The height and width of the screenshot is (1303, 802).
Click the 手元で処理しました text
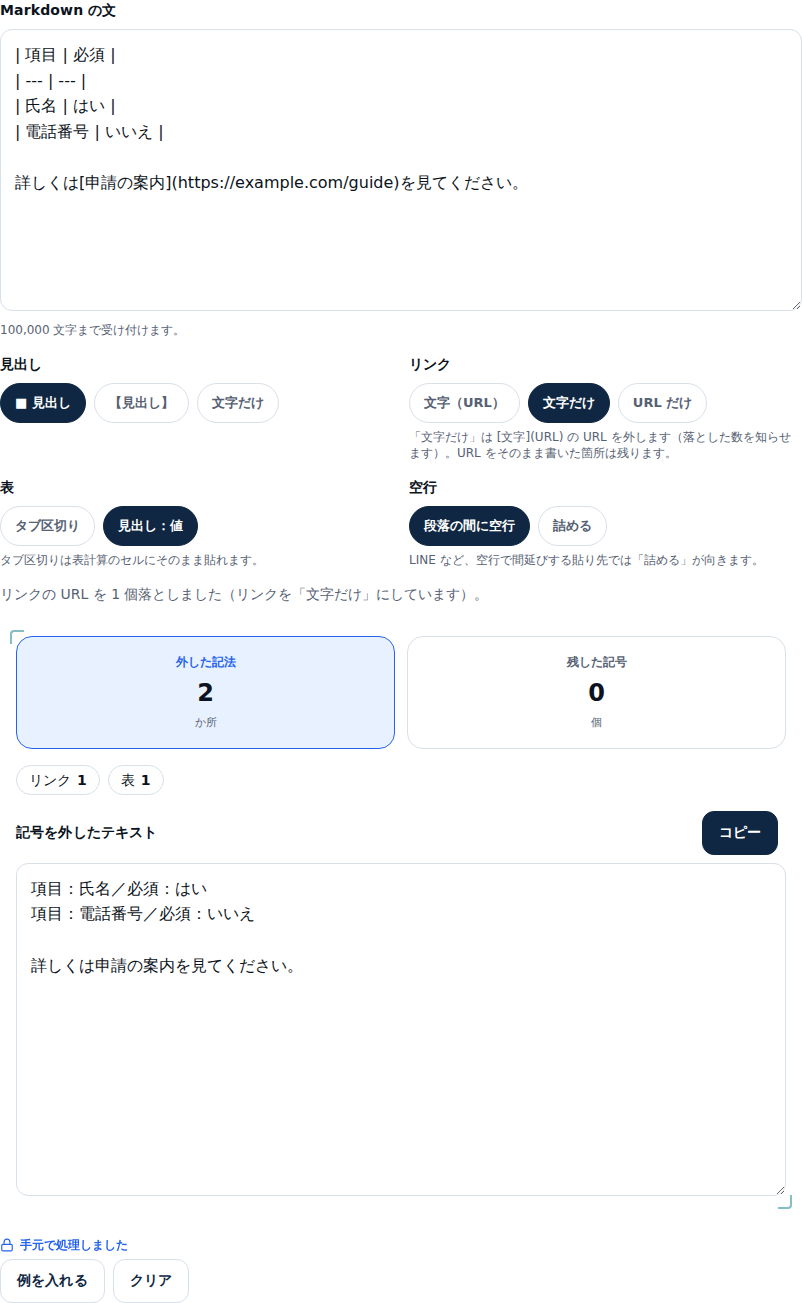pos(74,1245)
